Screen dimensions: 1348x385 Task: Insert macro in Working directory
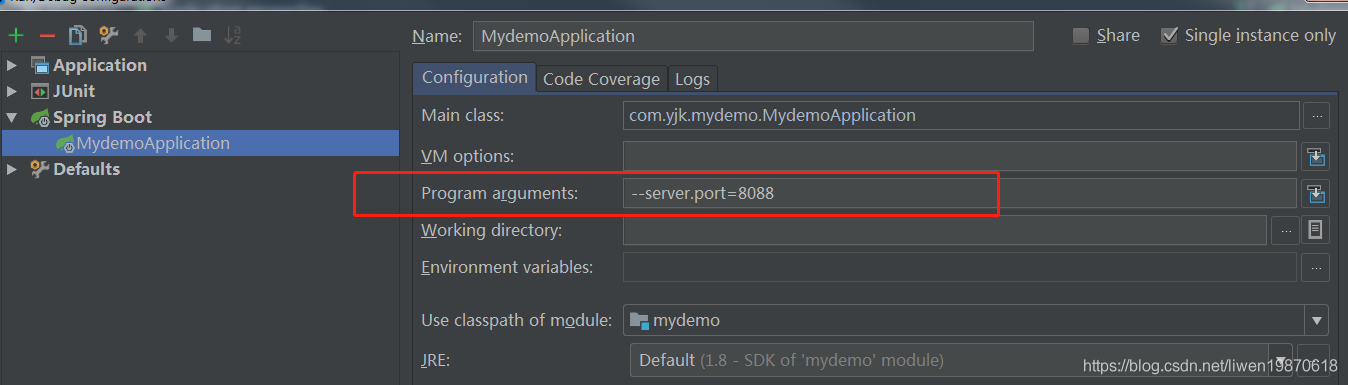coord(1316,231)
